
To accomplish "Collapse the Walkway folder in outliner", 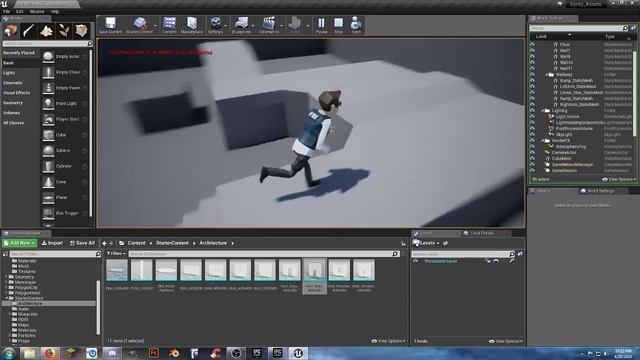I will click(x=547, y=75).
